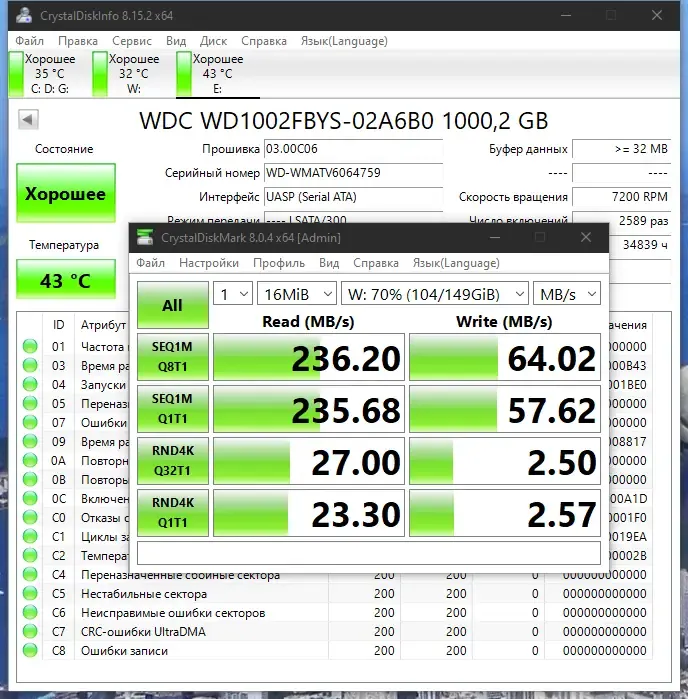Click SEQ1M Q8T1 read result 236.20

(x=309, y=357)
